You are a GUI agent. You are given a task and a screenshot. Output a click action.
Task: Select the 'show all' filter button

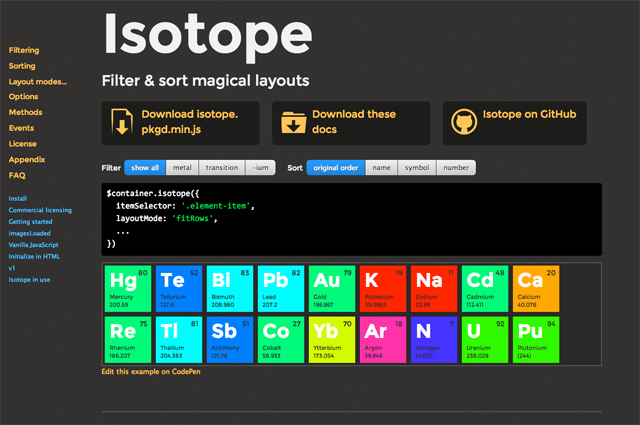(145, 168)
